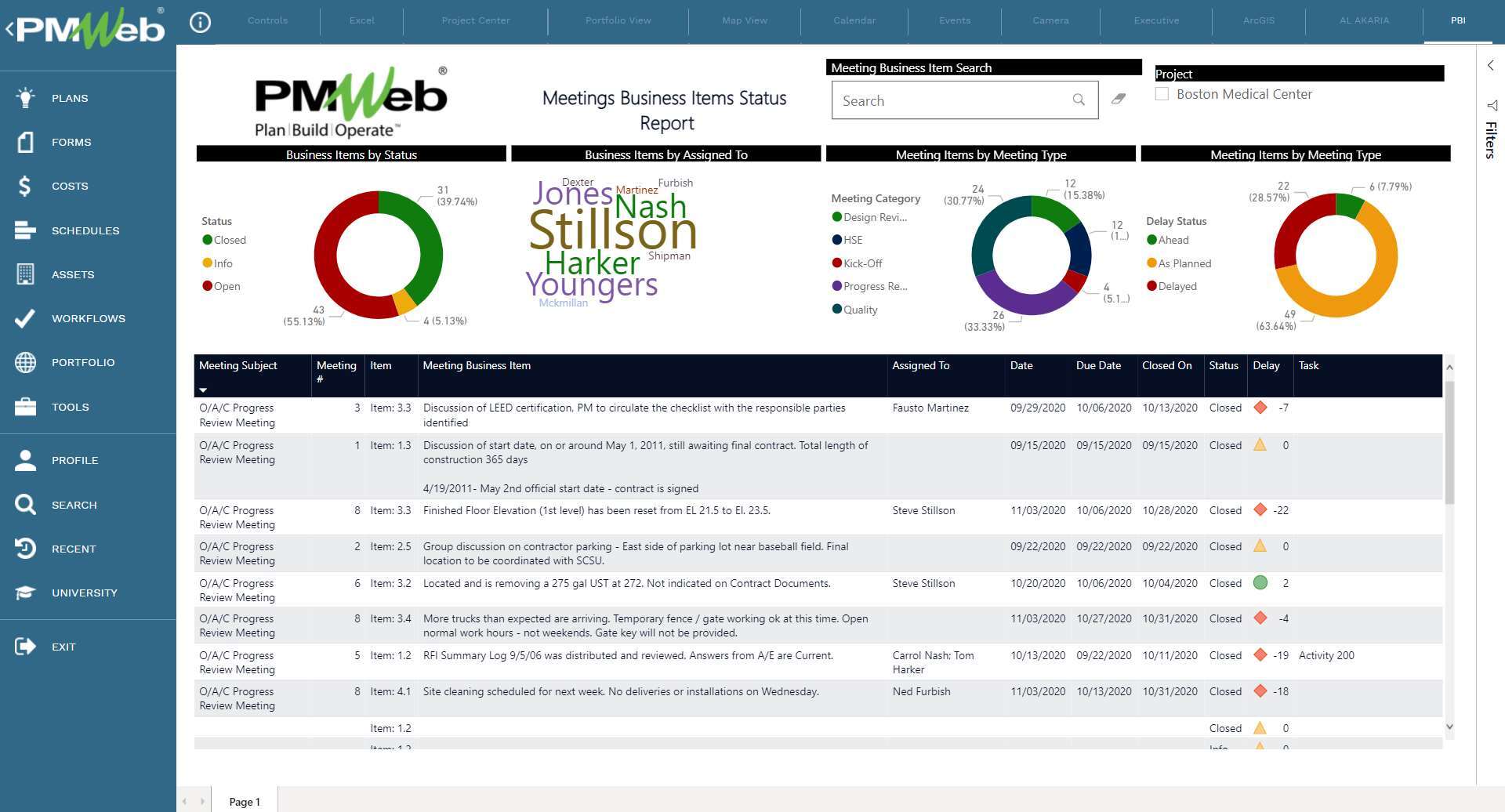Collapse the sidebar using PMWeb logo arrow
The image size is (1505, 812).
point(9,30)
